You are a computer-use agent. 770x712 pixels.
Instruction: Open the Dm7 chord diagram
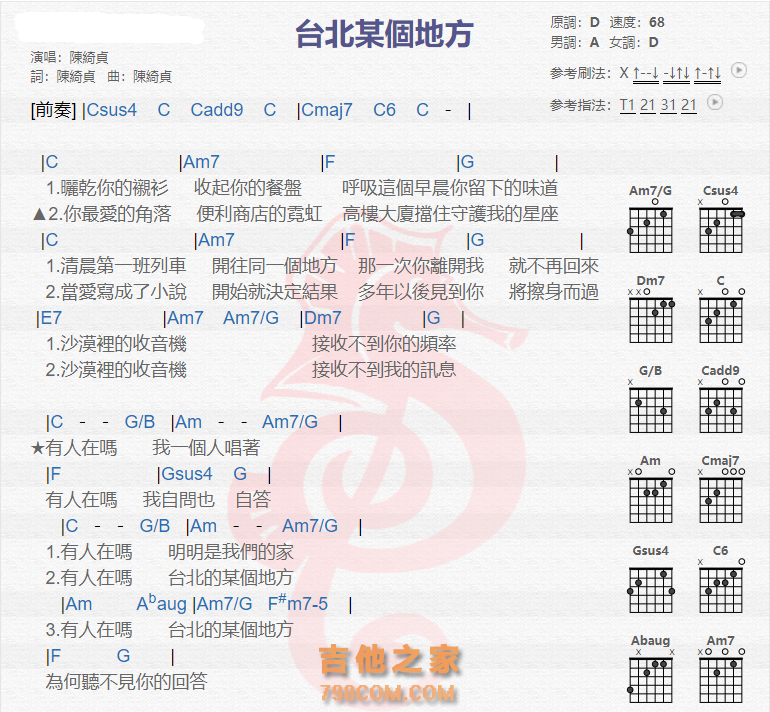click(650, 309)
